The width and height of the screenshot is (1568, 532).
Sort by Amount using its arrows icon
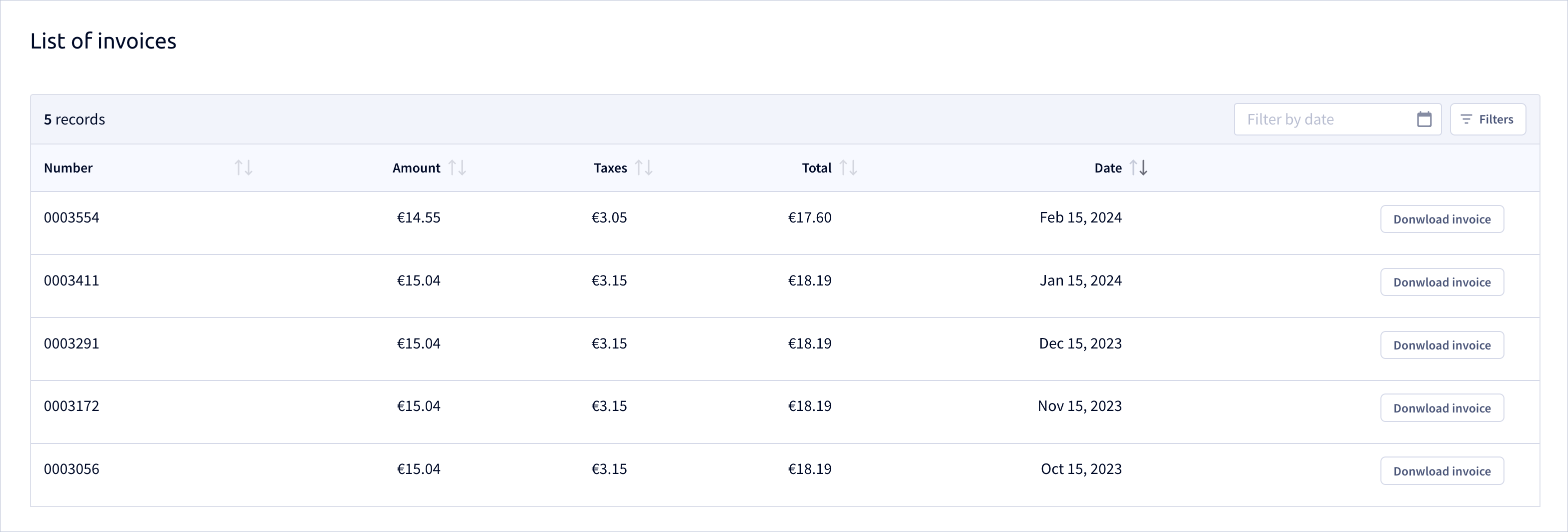tap(457, 167)
